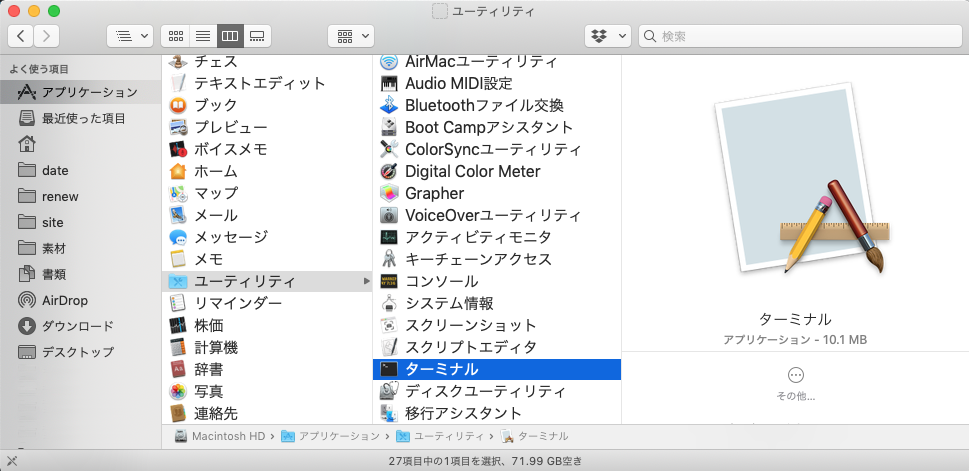
Task: Select the スクリプトエディタ icon
Action: pyautogui.click(x=389, y=347)
